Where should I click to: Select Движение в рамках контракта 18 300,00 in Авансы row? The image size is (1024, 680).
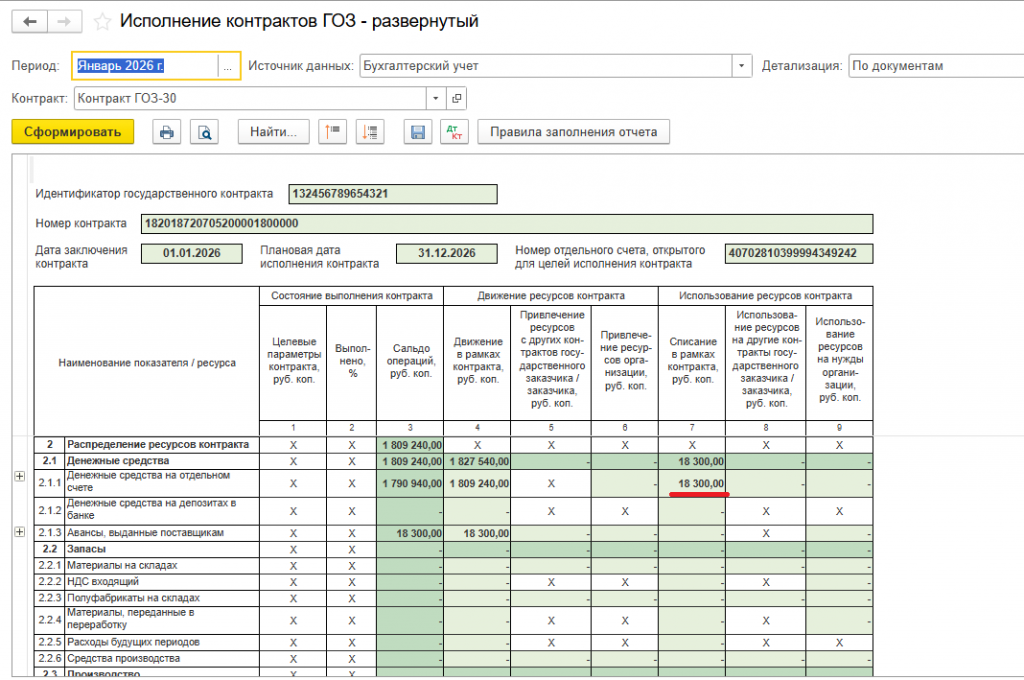tap(477, 534)
